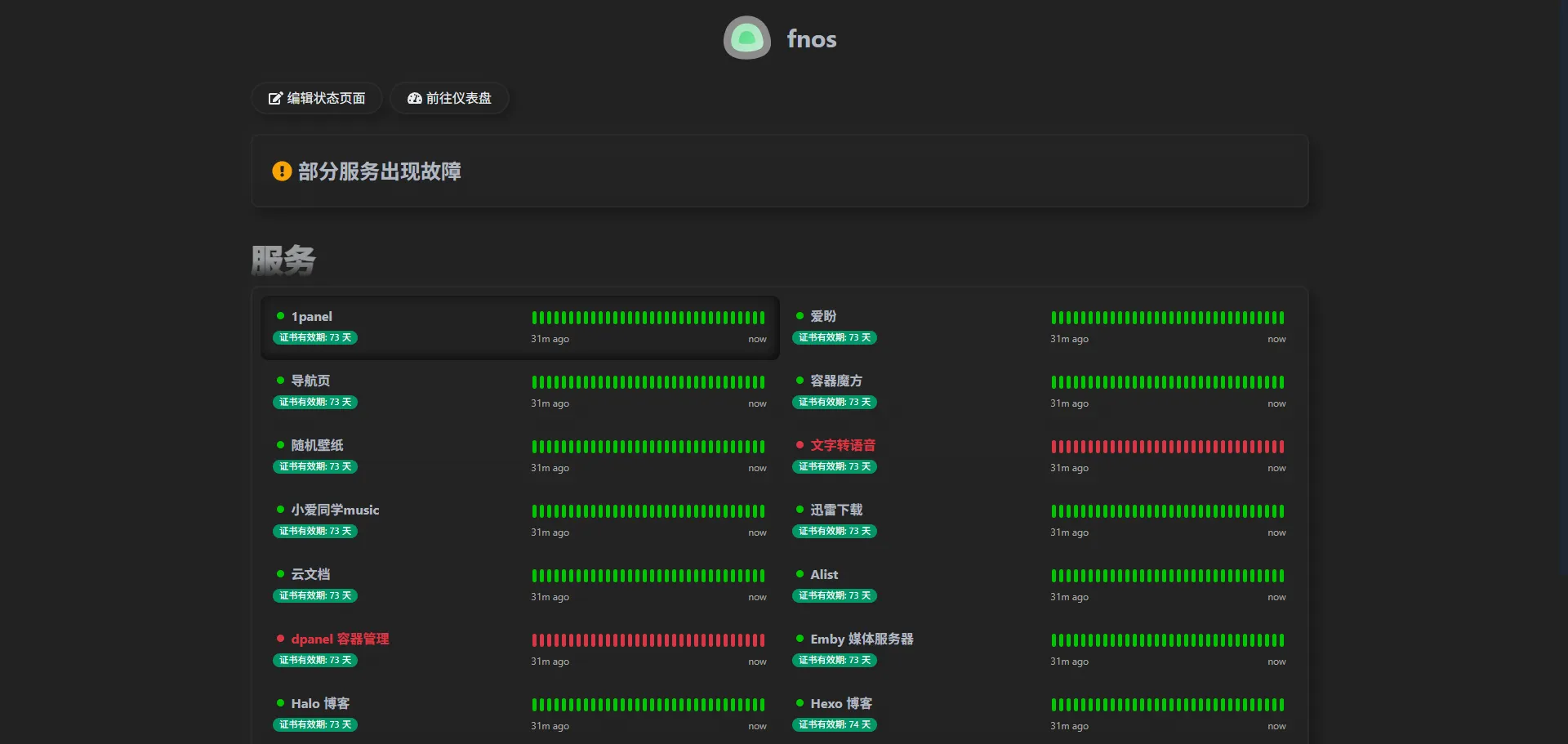This screenshot has width=1568, height=744.
Task: Click the red status dot beside 文字转语音
Action: [x=800, y=445]
